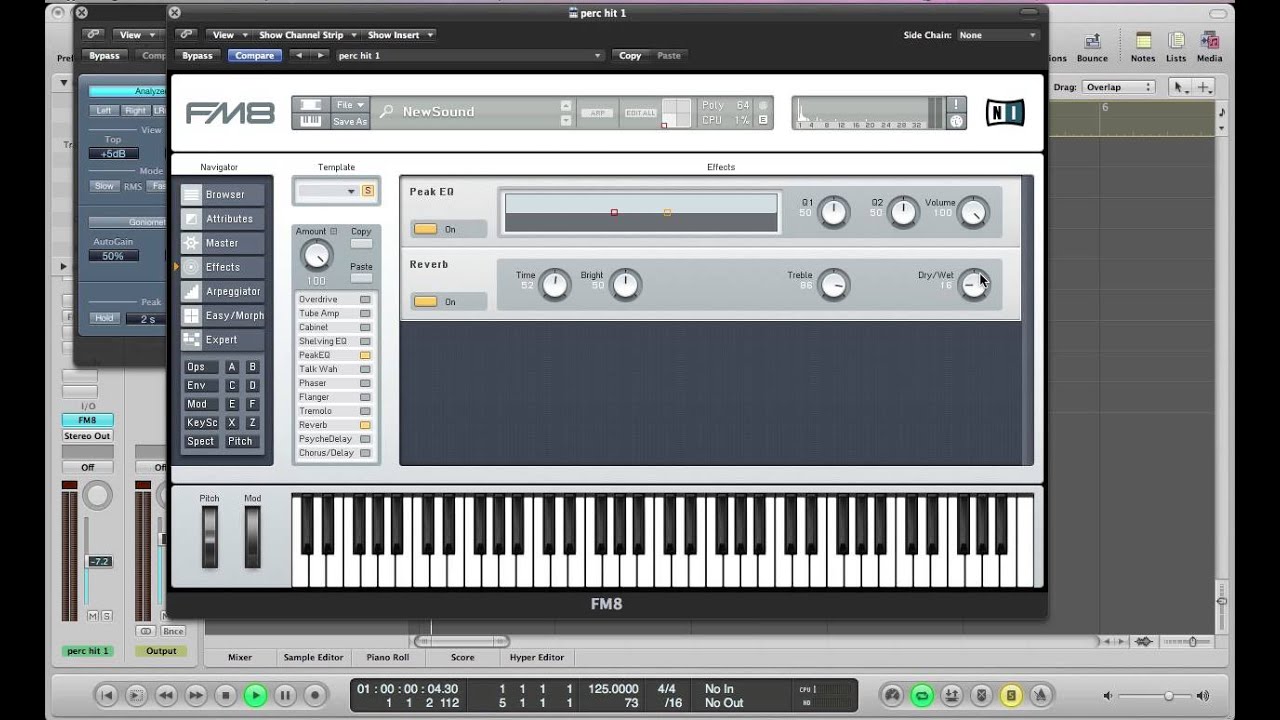This screenshot has width=1280, height=720.
Task: Open the Attributes page in Navigator
Action: click(x=222, y=218)
